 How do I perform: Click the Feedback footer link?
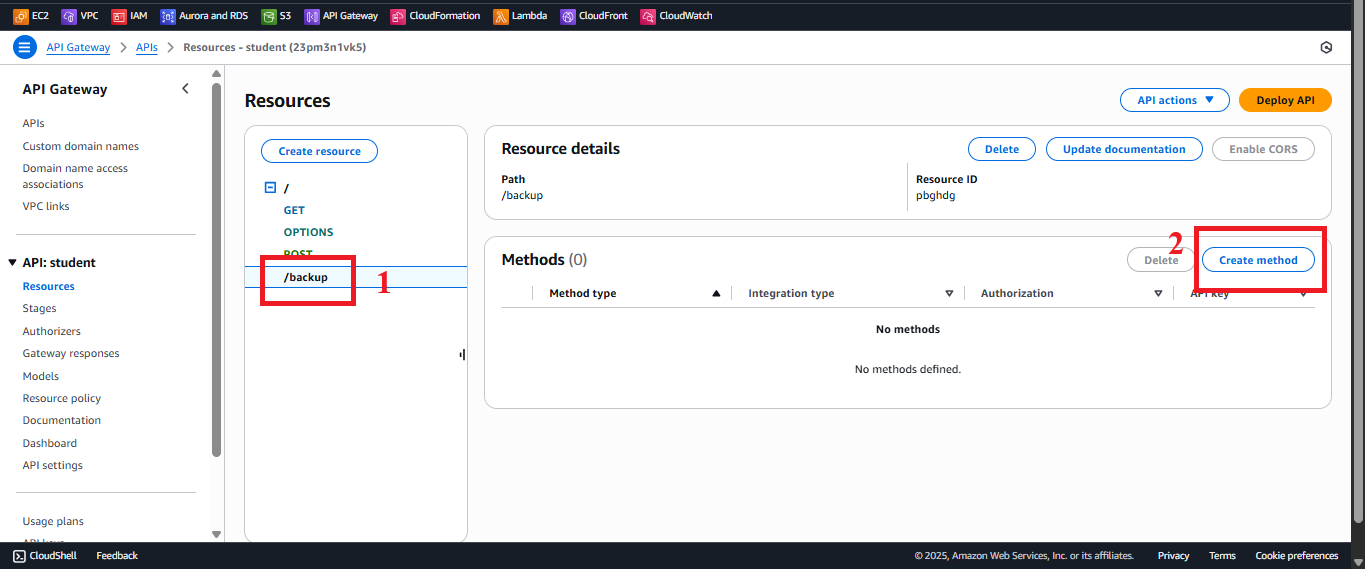[x=117, y=556]
